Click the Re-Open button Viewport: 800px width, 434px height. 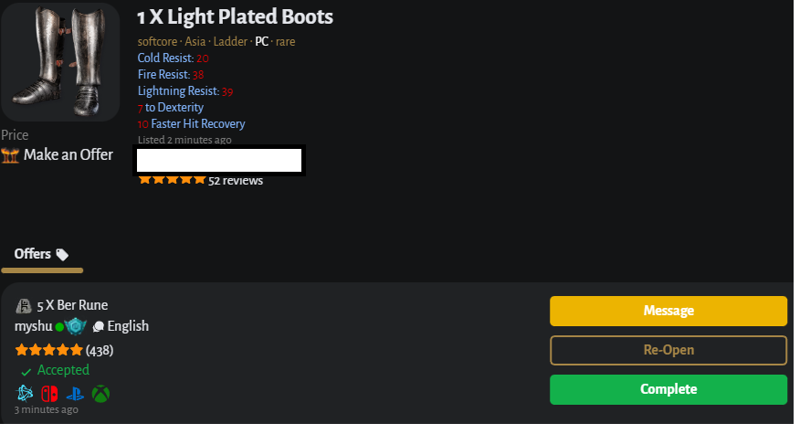[668, 350]
